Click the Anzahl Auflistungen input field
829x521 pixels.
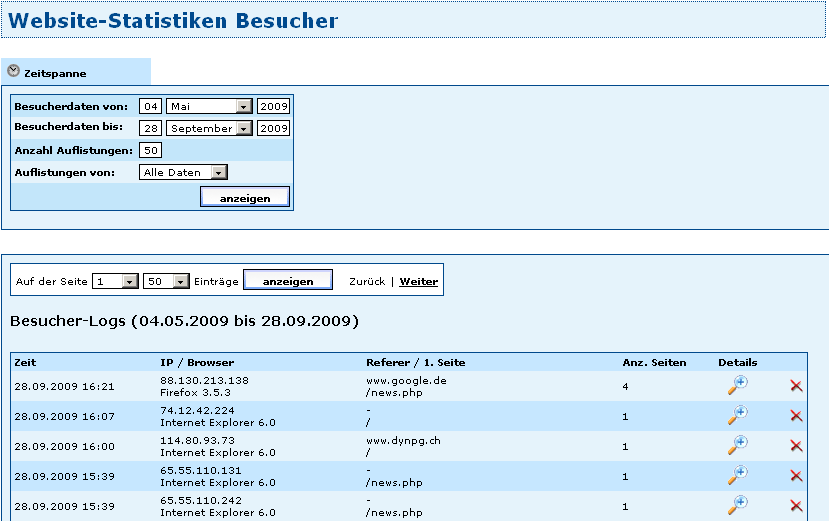151,150
